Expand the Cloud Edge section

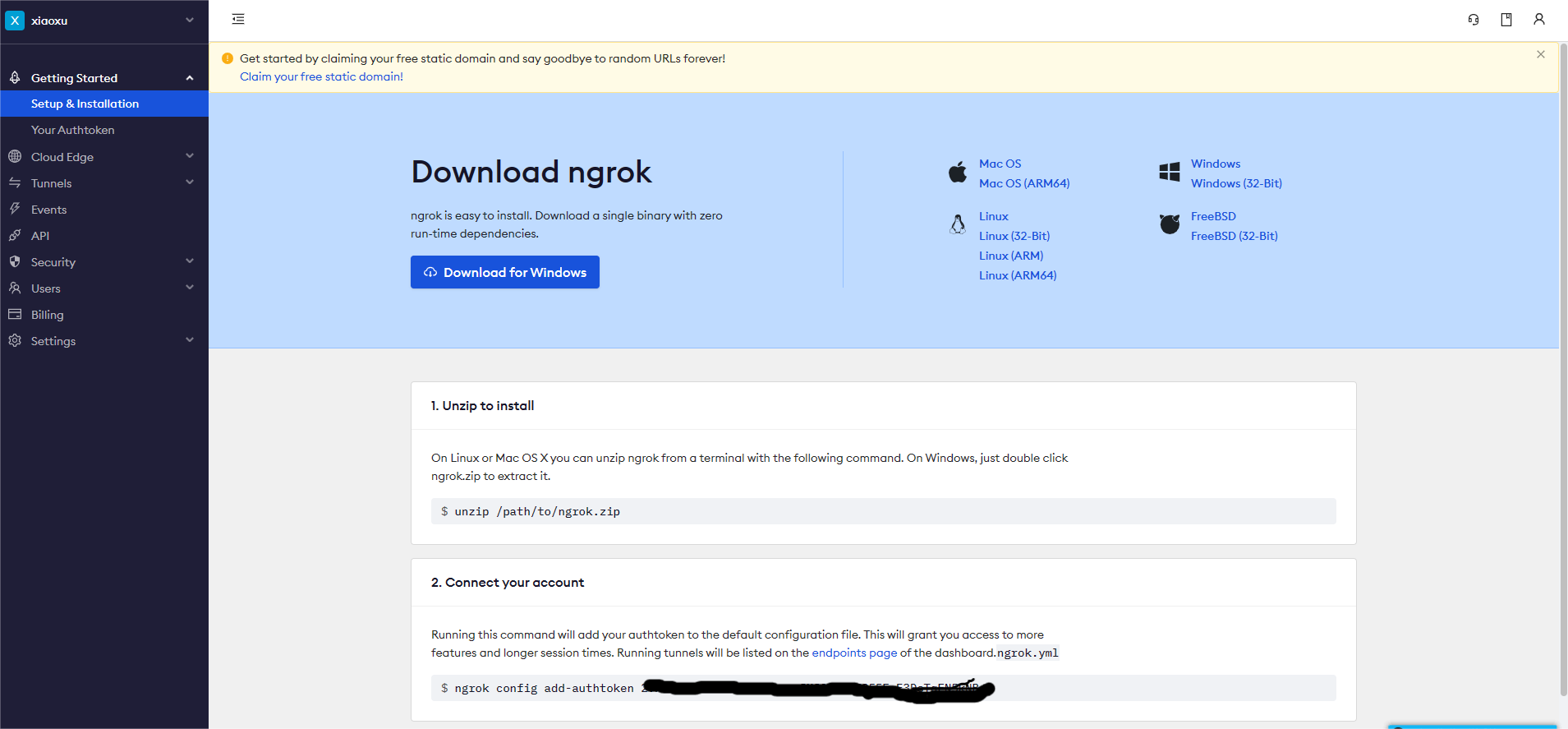click(190, 156)
